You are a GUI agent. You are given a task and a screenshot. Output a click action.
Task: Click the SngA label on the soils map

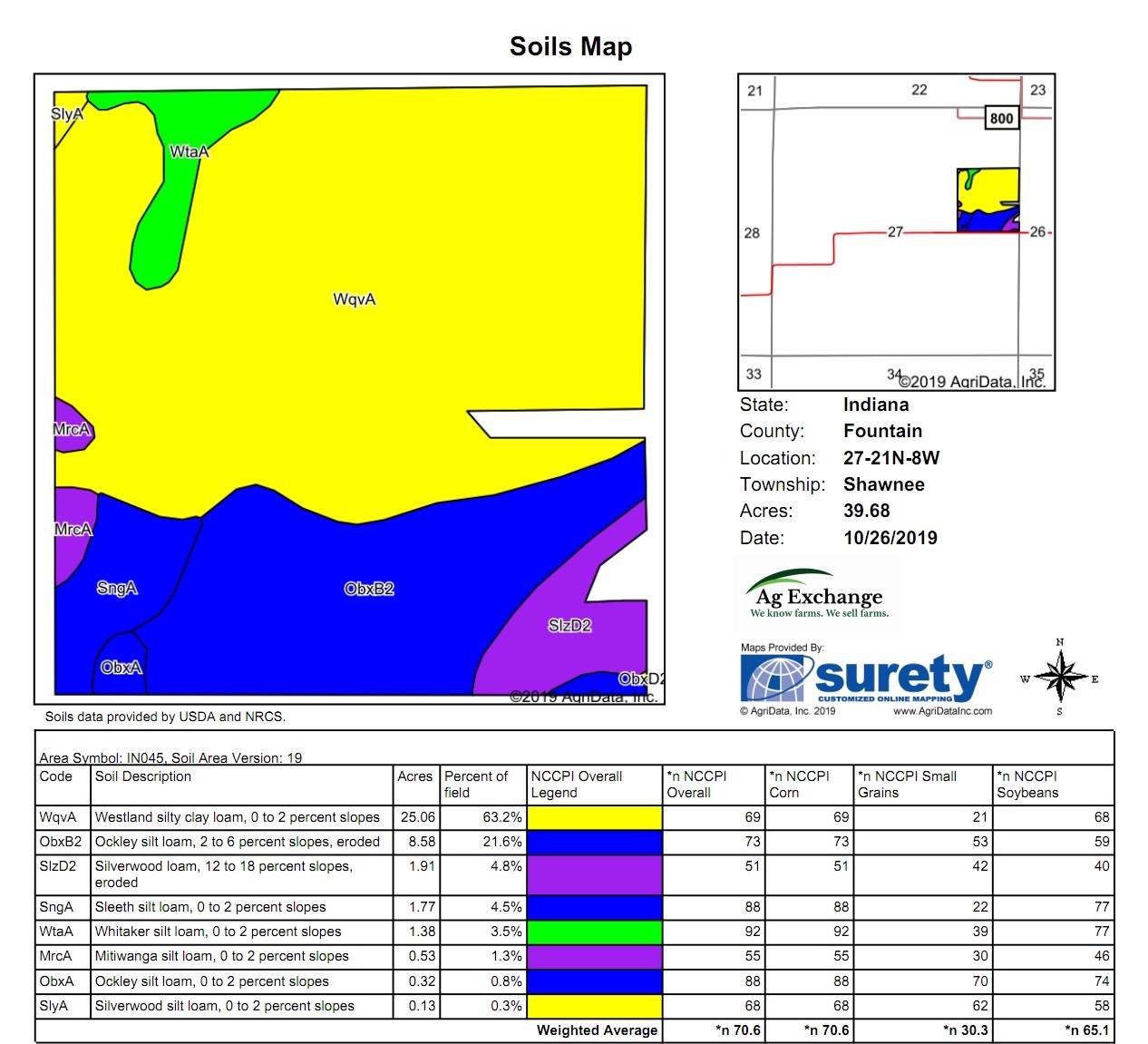click(117, 588)
